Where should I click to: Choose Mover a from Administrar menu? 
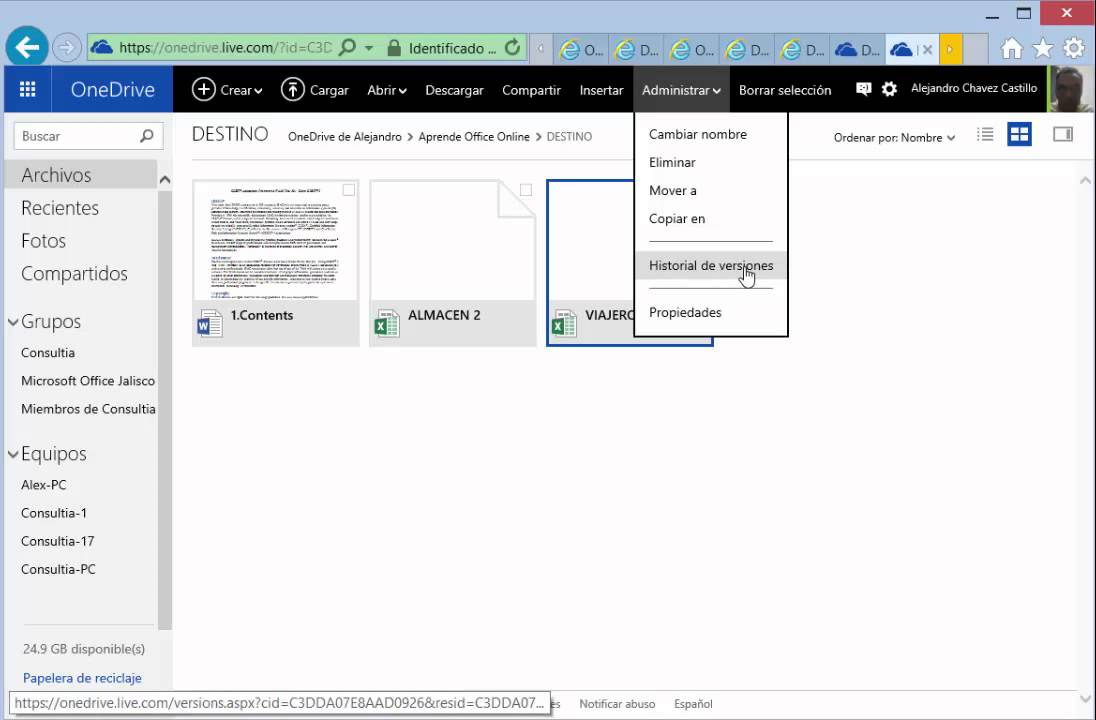coord(673,190)
